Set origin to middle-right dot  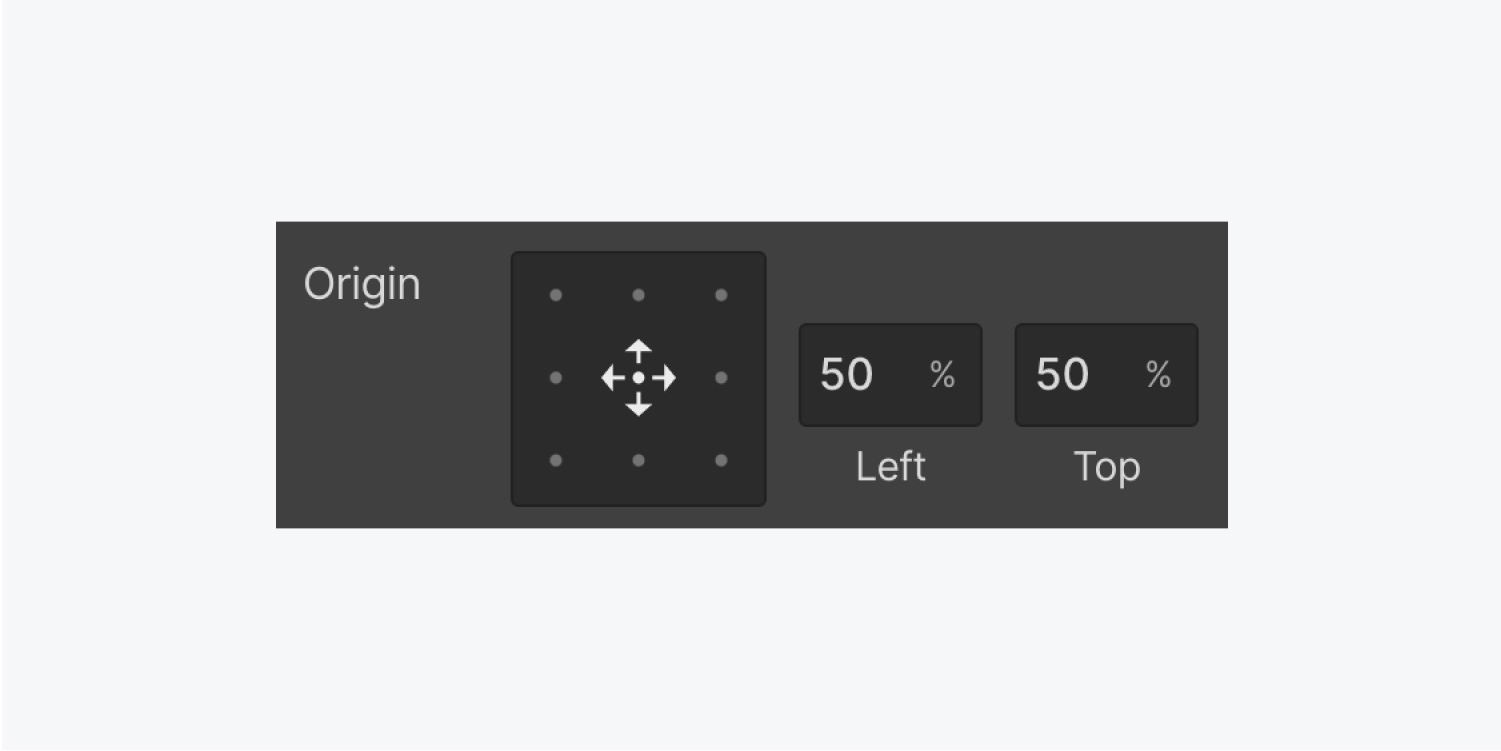pyautogui.click(x=721, y=378)
